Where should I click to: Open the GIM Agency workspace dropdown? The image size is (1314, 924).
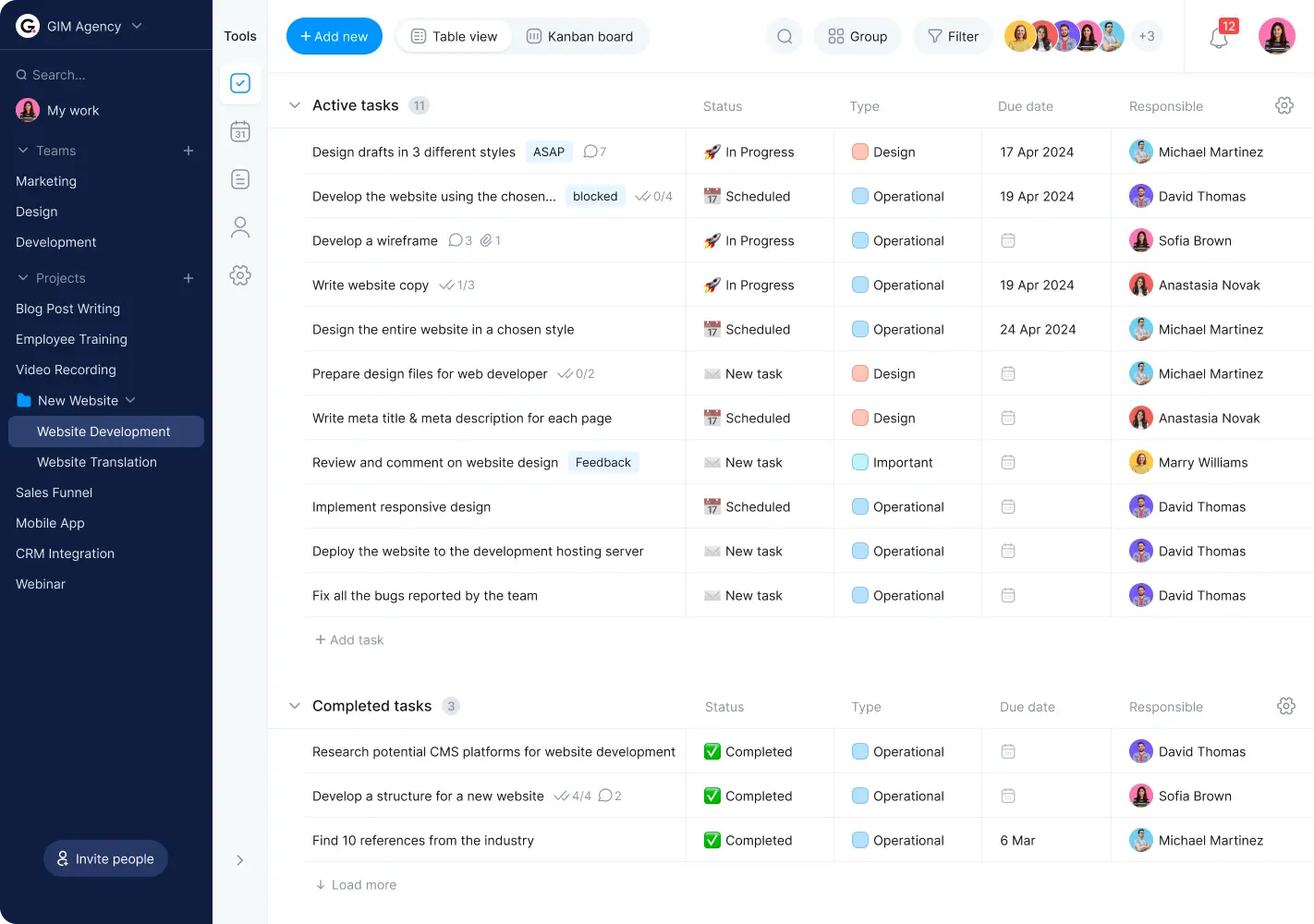coord(137,26)
